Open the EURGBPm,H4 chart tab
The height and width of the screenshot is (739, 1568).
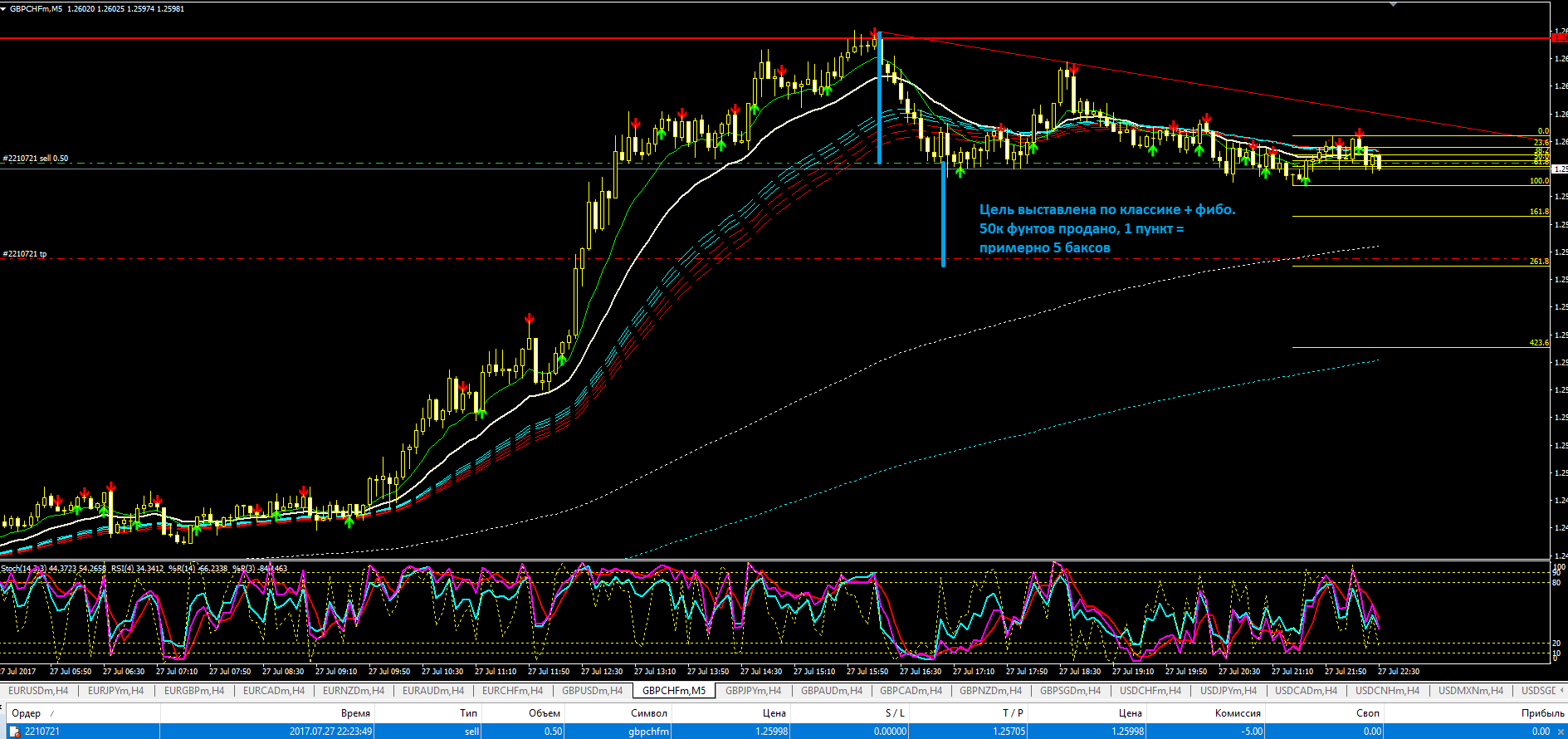194,691
